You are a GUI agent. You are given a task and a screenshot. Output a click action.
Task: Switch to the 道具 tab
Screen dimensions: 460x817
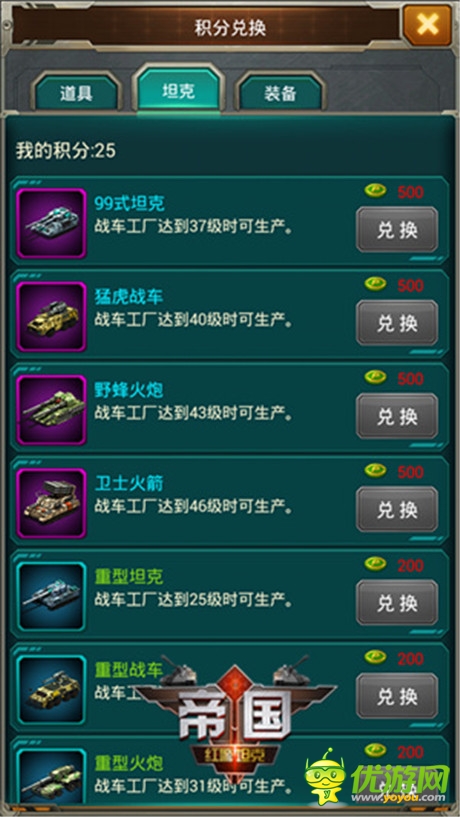(x=77, y=93)
